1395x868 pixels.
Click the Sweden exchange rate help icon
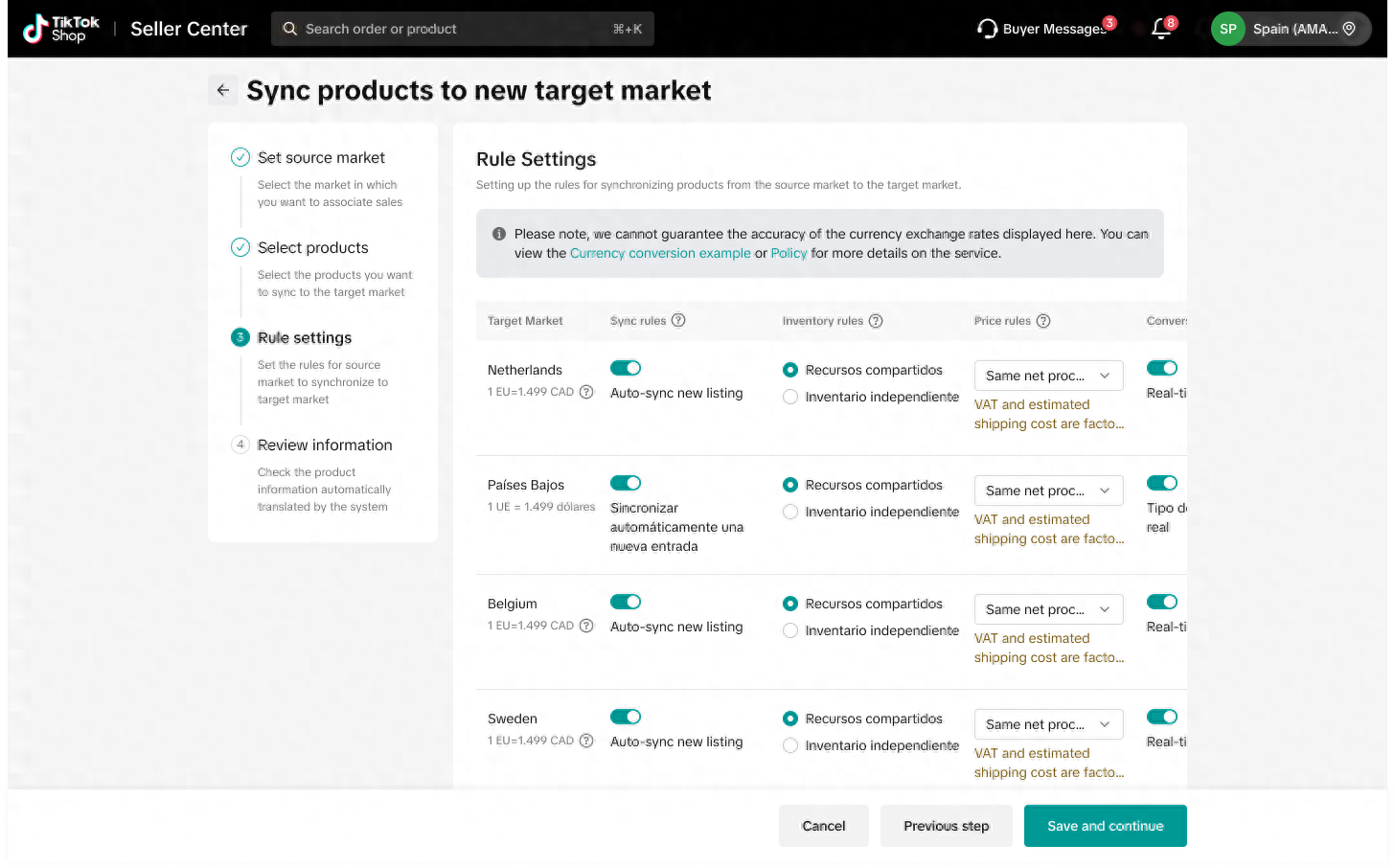coord(586,741)
